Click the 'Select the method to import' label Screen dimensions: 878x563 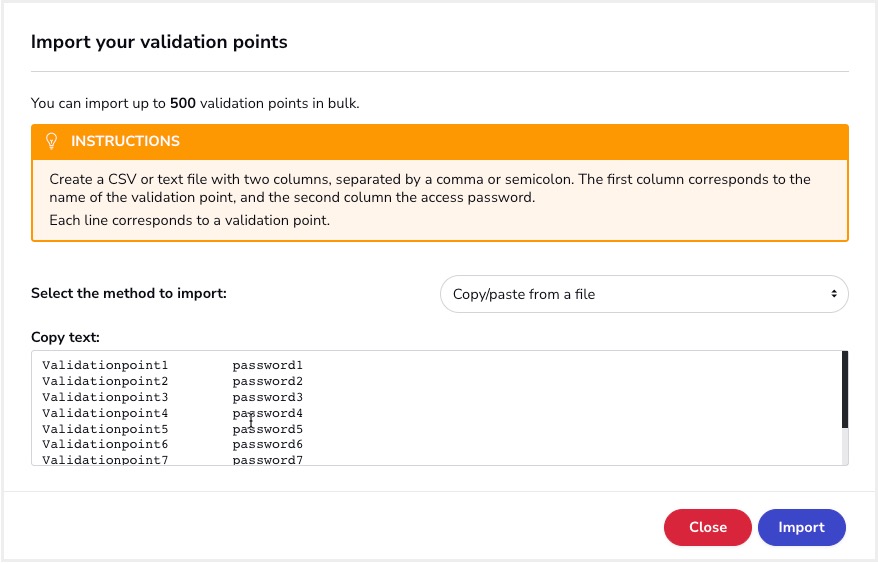pos(129,294)
